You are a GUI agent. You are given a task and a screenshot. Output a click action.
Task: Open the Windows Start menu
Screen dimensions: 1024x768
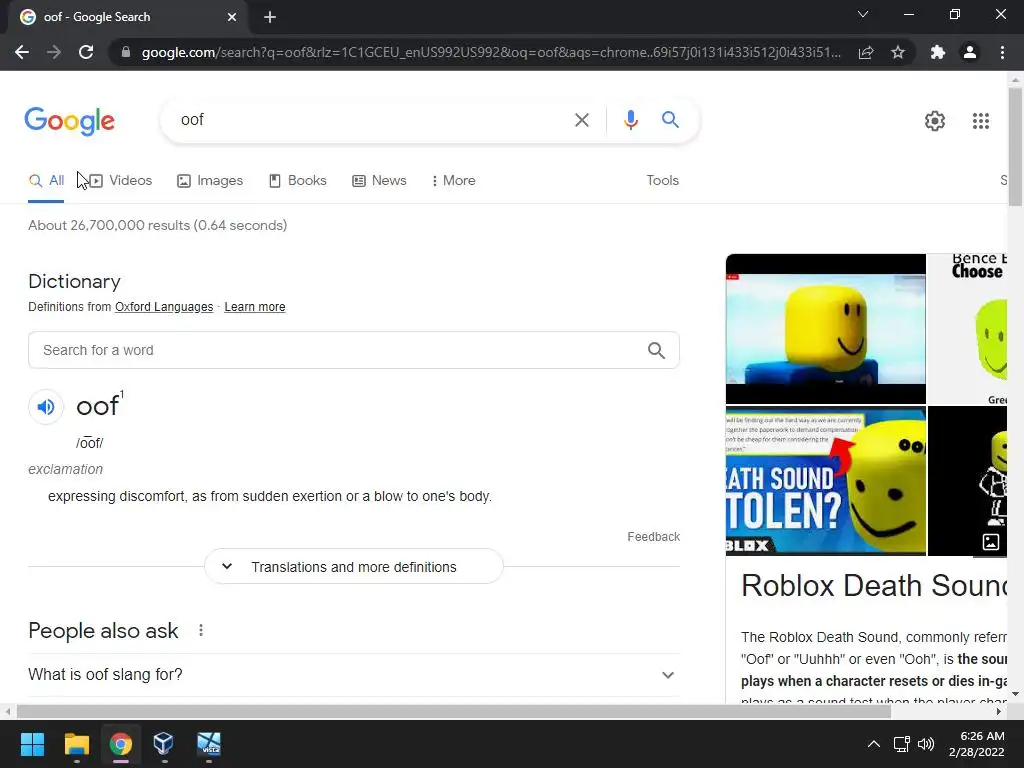pos(32,744)
